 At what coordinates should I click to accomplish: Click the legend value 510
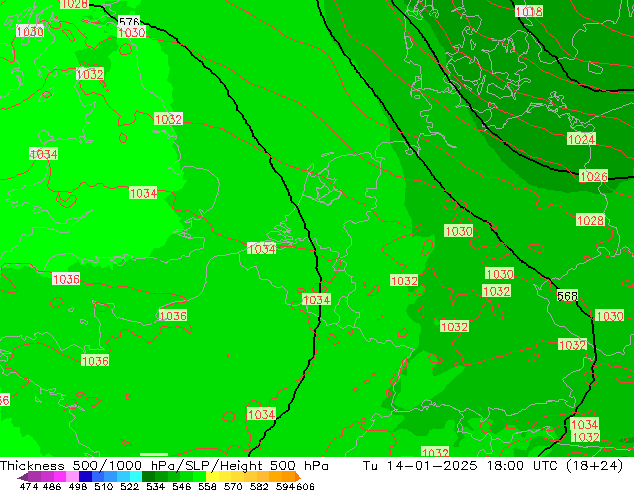(x=104, y=486)
